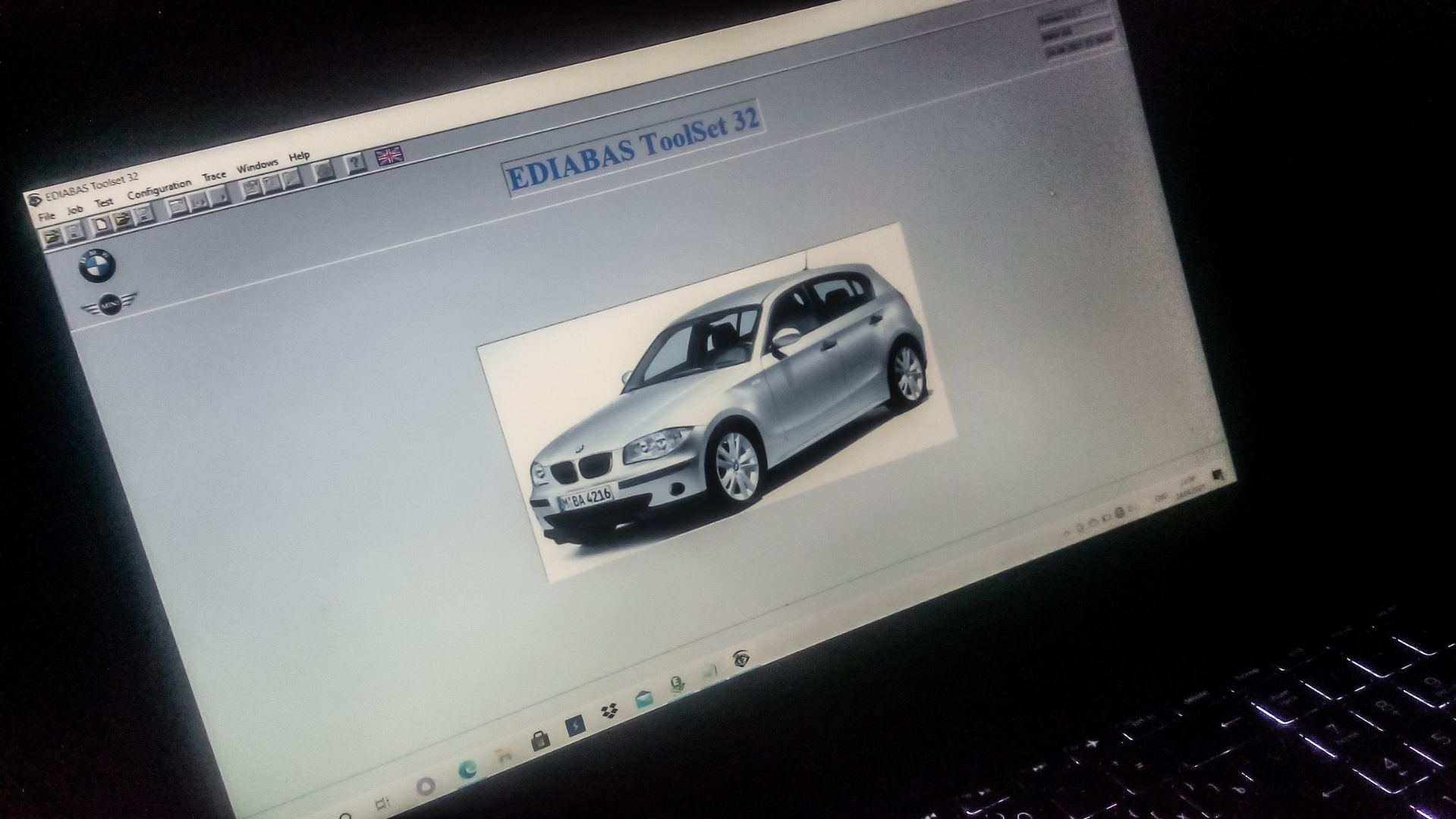Open the notification center icon in tray

[1219, 475]
